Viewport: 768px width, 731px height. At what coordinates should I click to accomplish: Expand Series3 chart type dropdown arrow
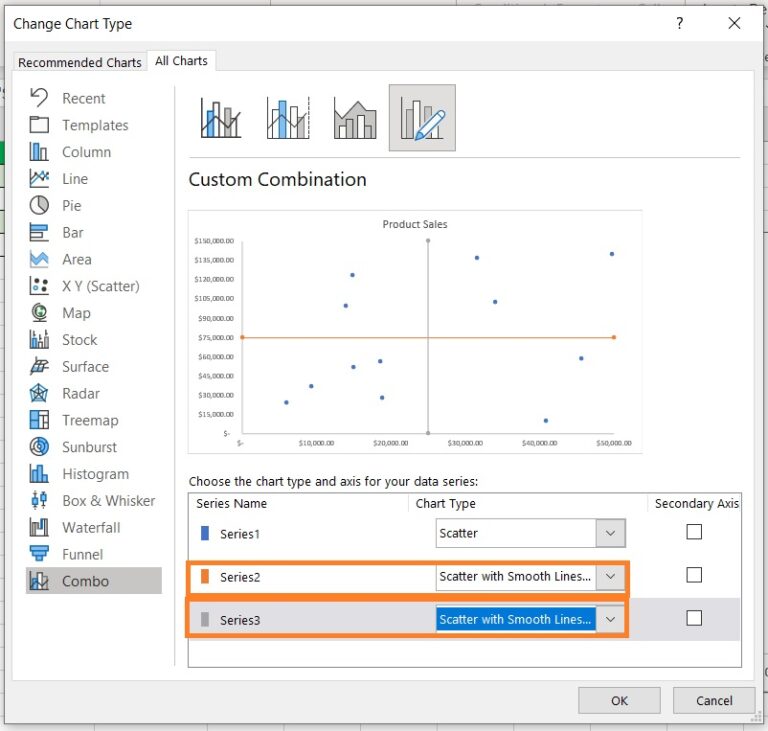610,619
